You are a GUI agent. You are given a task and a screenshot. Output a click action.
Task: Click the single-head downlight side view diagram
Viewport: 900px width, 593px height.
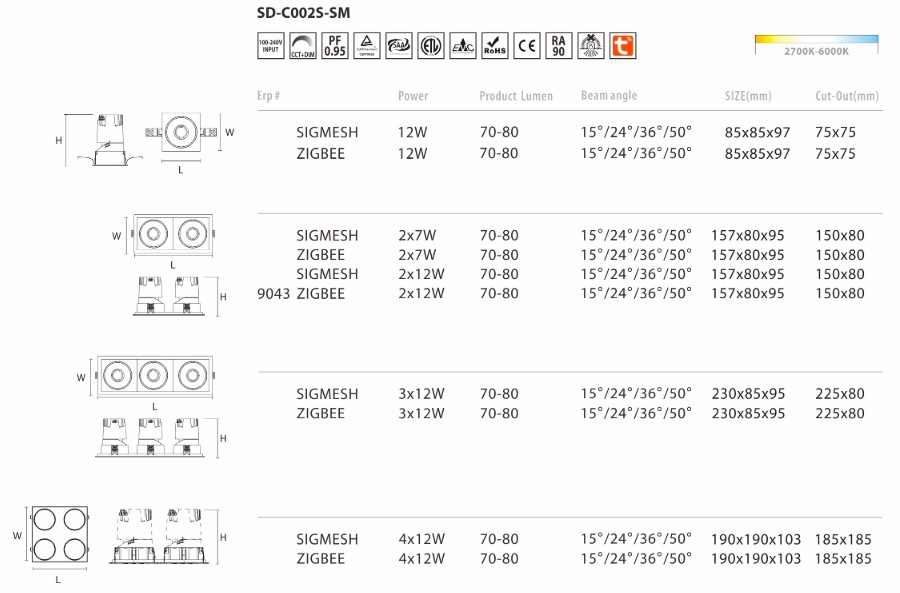click(109, 140)
